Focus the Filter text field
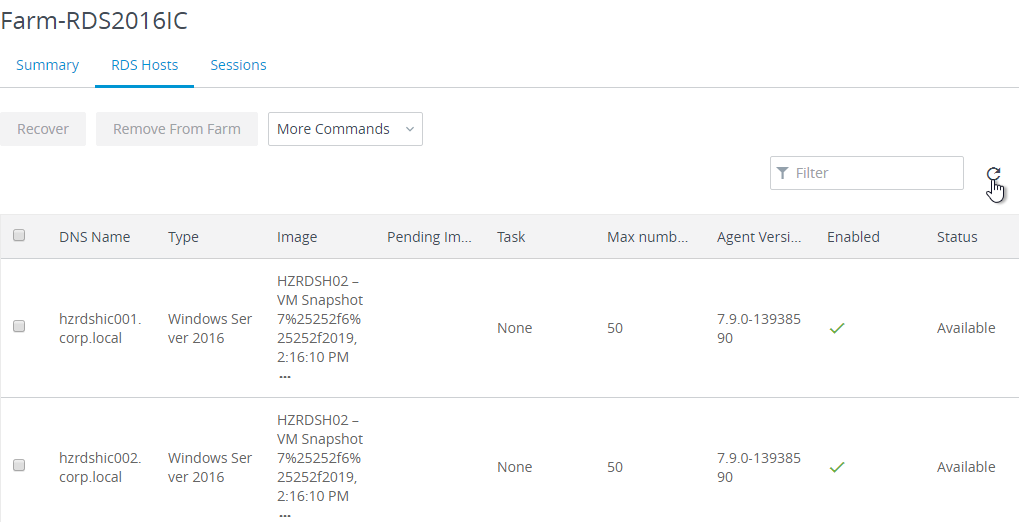Viewport: 1019px width, 522px height. (866, 173)
